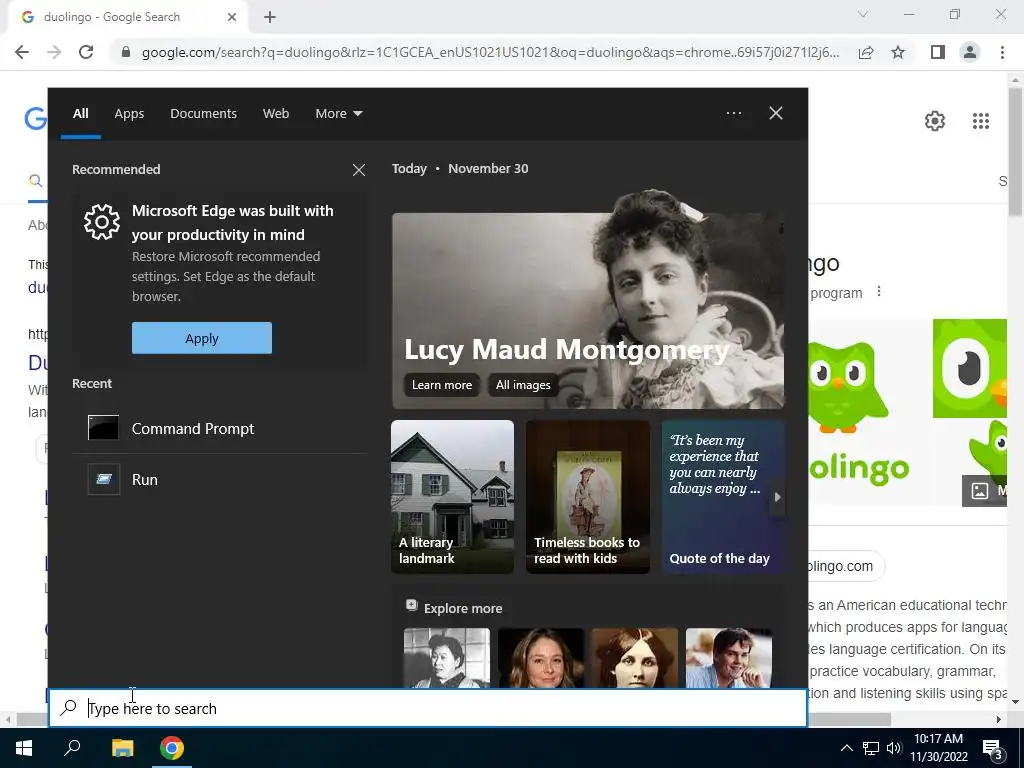Open the Chrome profile avatar

pos(970,52)
